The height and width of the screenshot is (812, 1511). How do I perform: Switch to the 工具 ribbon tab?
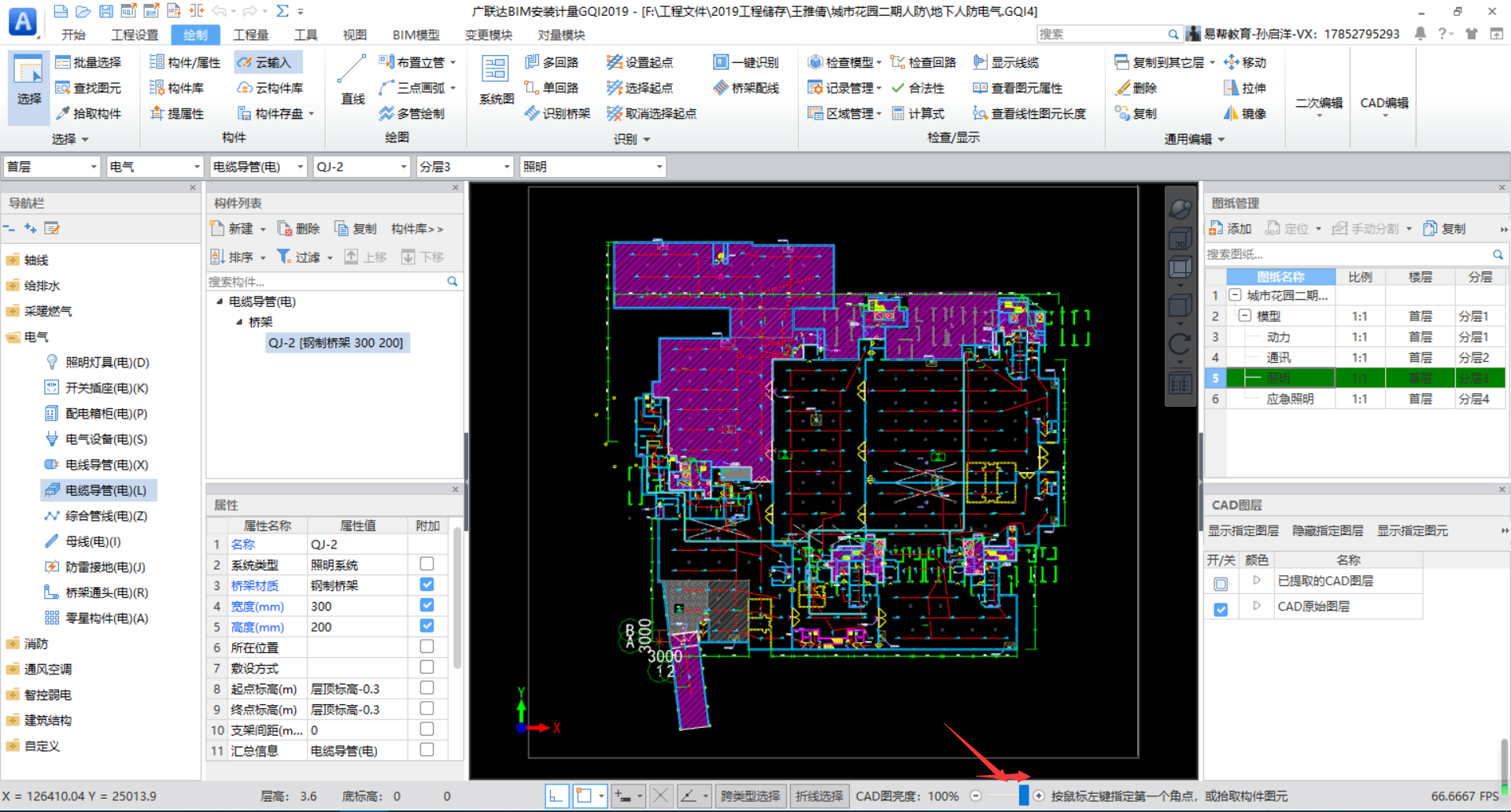305,35
